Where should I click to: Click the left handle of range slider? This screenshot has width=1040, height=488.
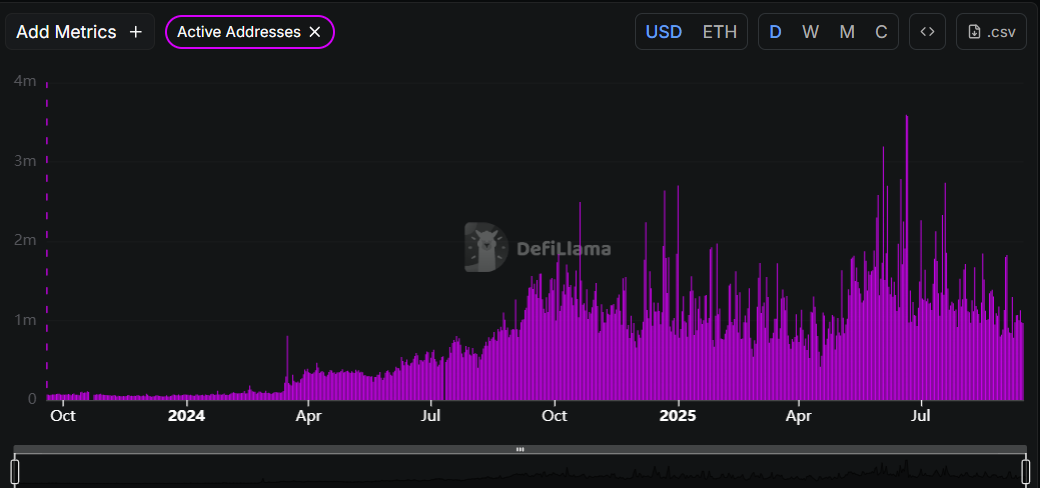click(15, 471)
